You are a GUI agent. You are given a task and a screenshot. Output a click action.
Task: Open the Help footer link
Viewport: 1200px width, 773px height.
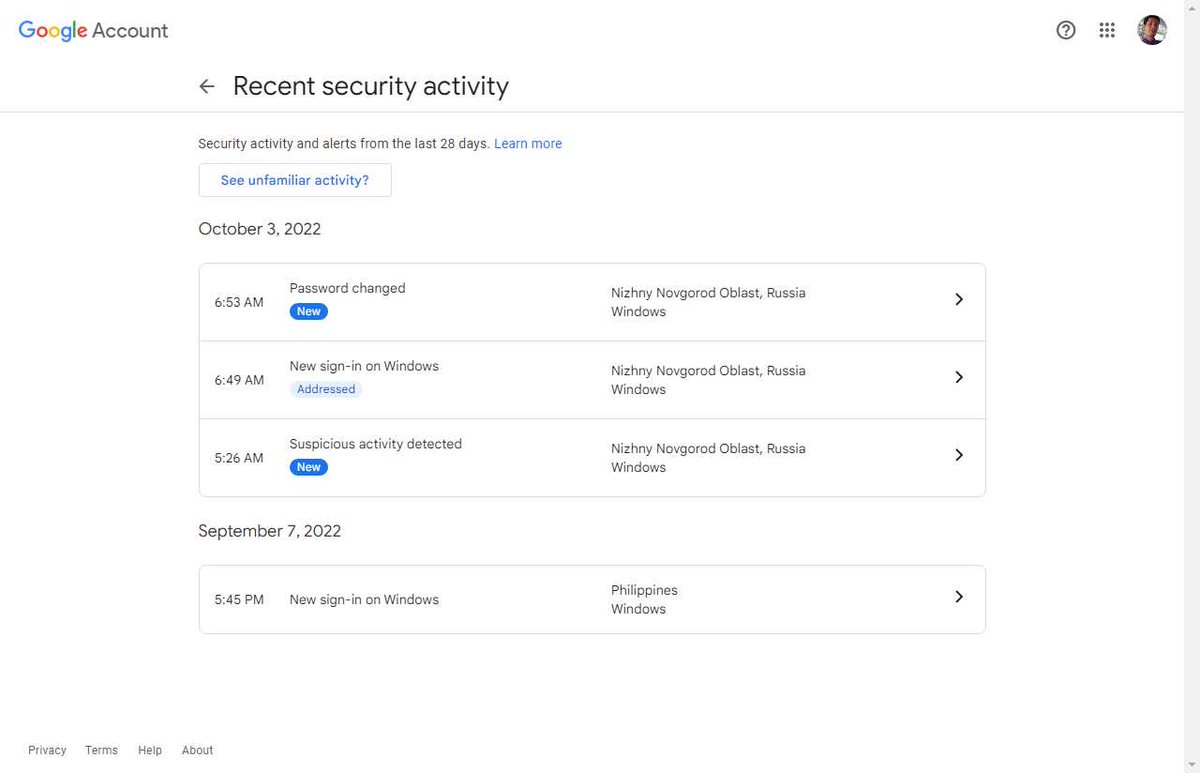tap(150, 750)
